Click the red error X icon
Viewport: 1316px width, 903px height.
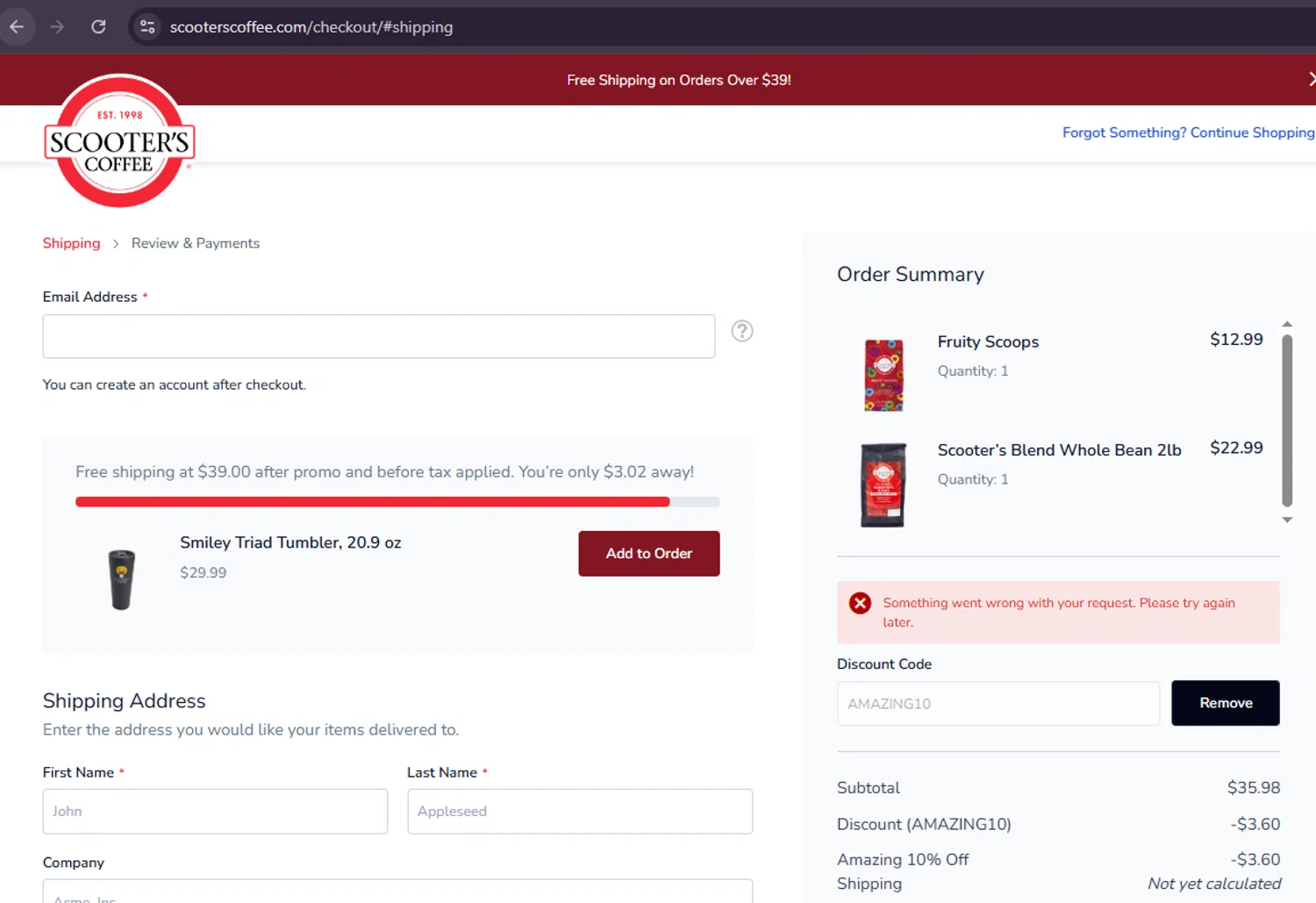click(x=860, y=603)
